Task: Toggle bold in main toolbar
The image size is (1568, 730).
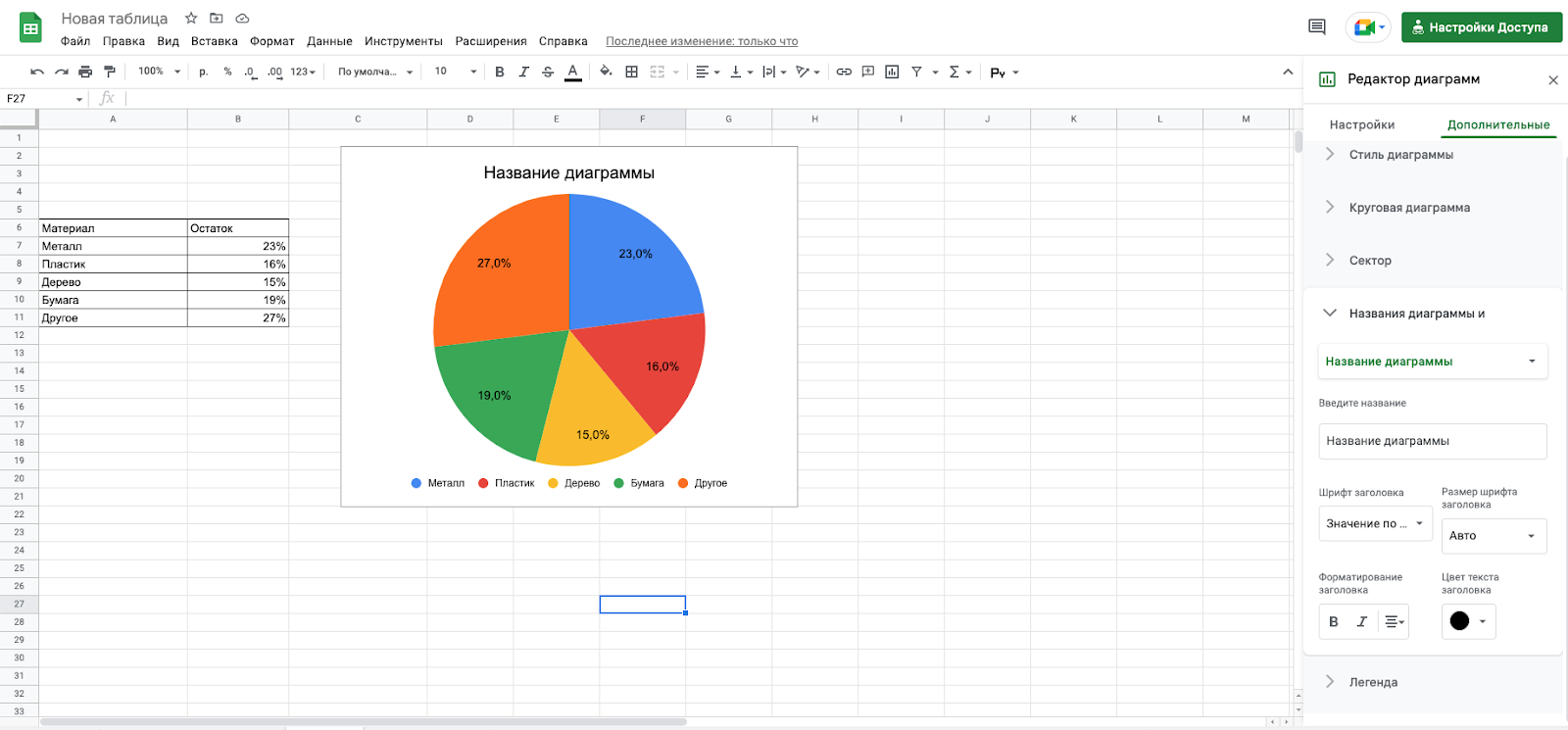Action: click(500, 72)
